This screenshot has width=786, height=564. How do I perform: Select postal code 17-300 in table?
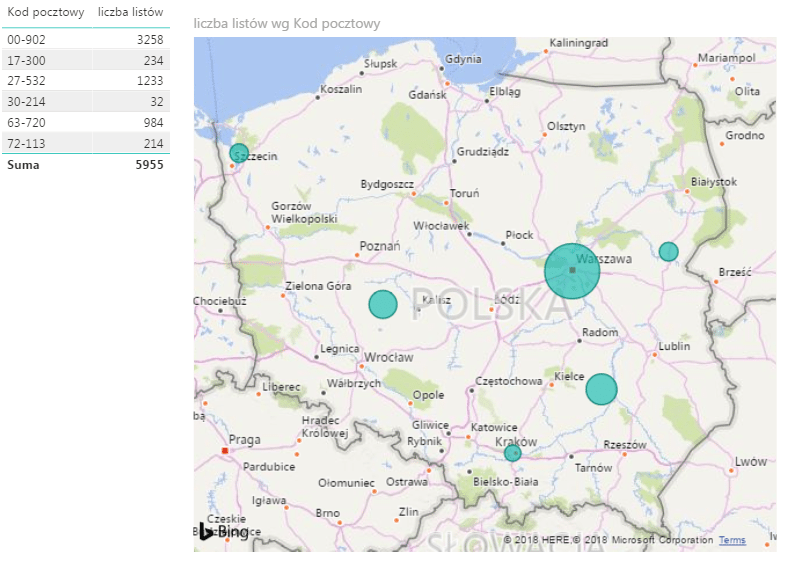point(26,60)
